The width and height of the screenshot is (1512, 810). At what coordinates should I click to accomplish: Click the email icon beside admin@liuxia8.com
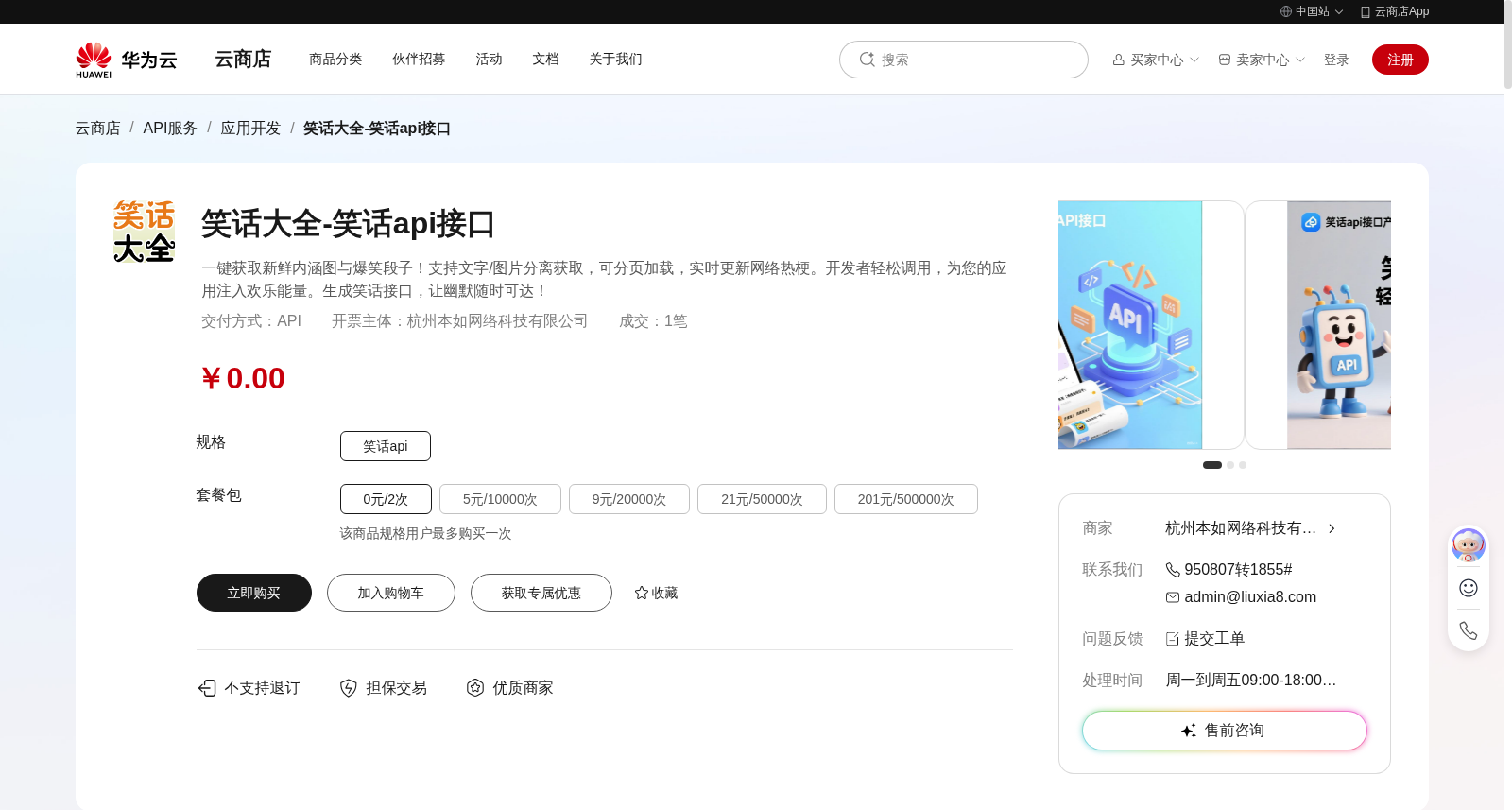(1173, 597)
